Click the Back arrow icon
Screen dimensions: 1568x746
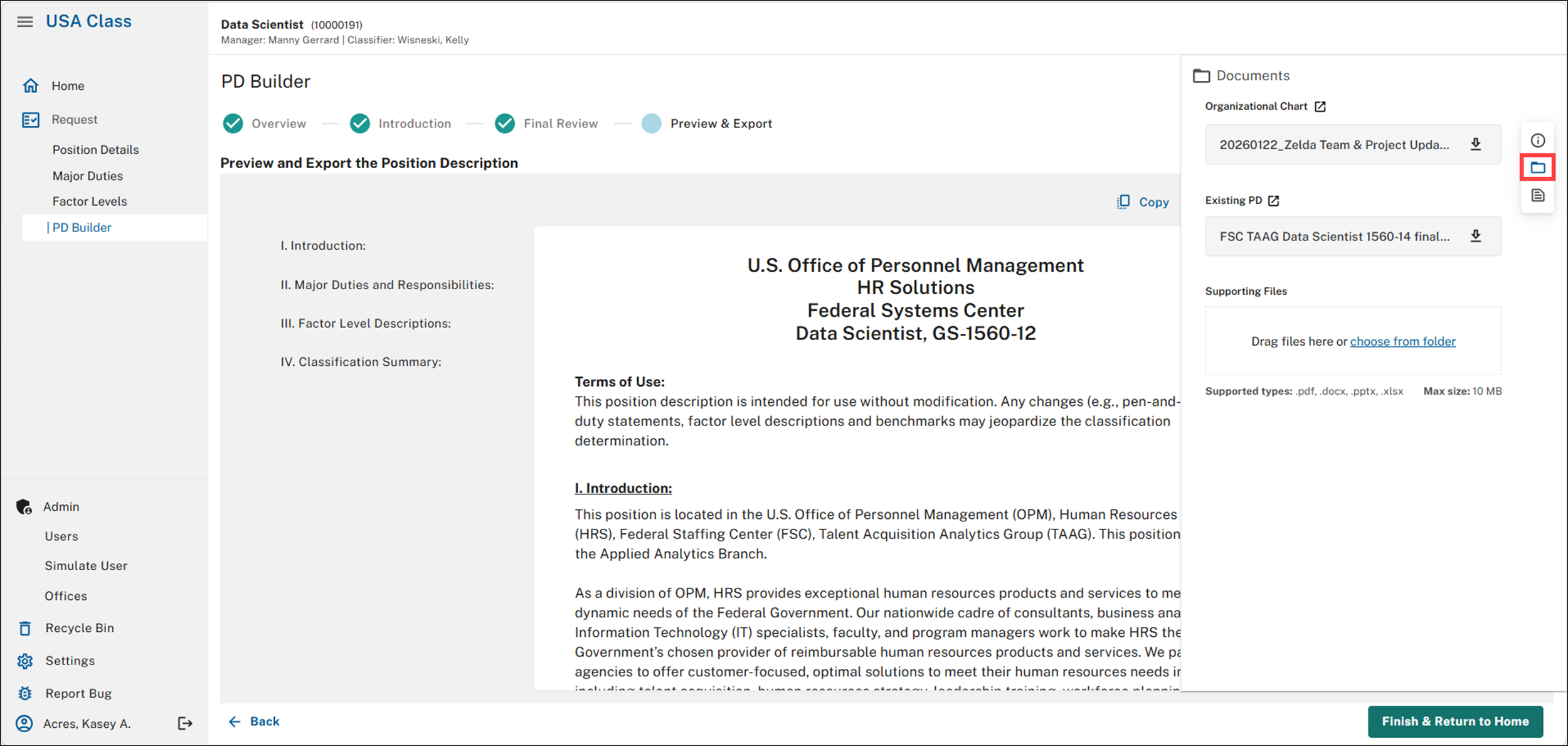click(235, 722)
